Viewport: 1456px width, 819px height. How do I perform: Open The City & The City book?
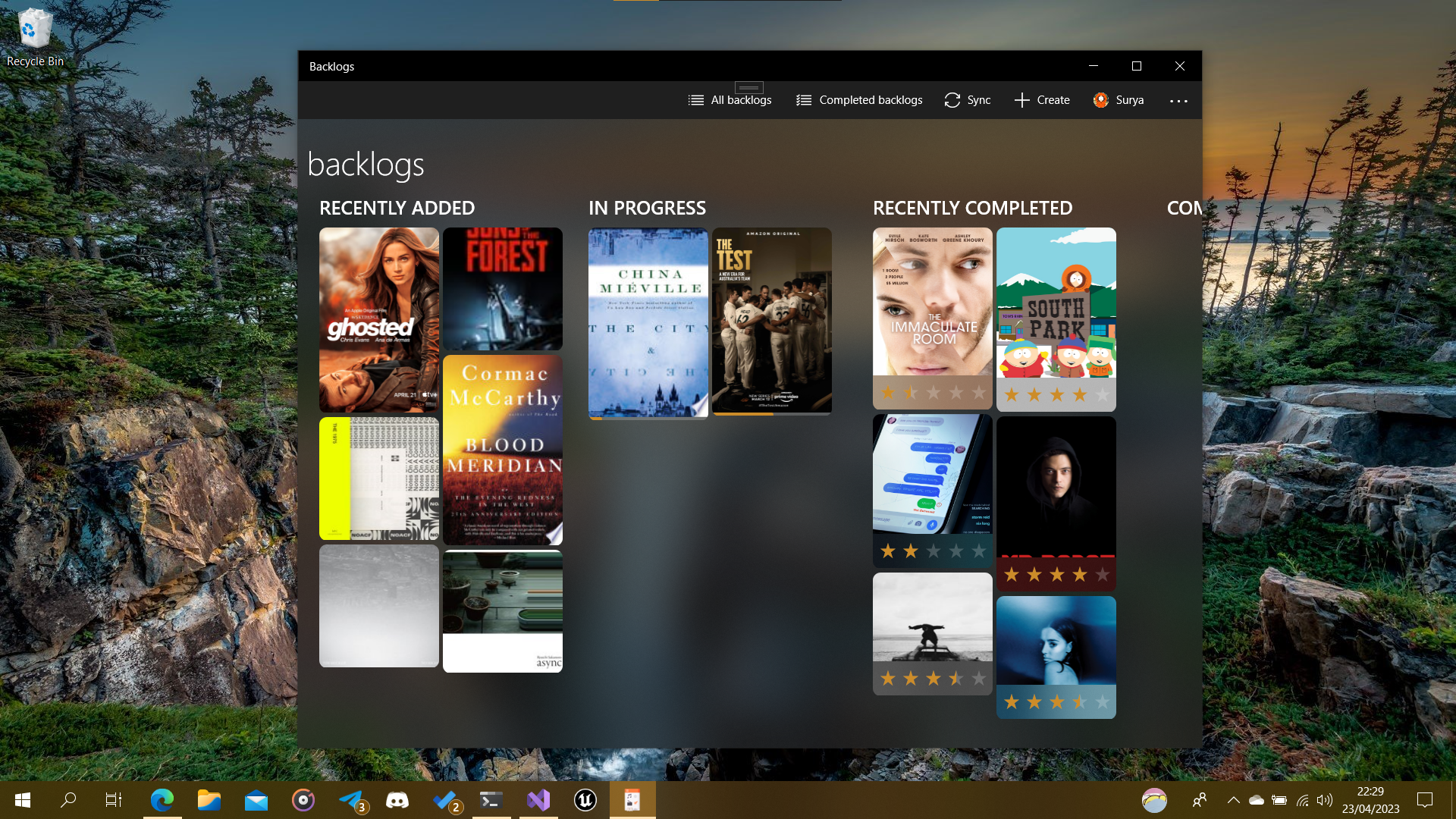648,321
